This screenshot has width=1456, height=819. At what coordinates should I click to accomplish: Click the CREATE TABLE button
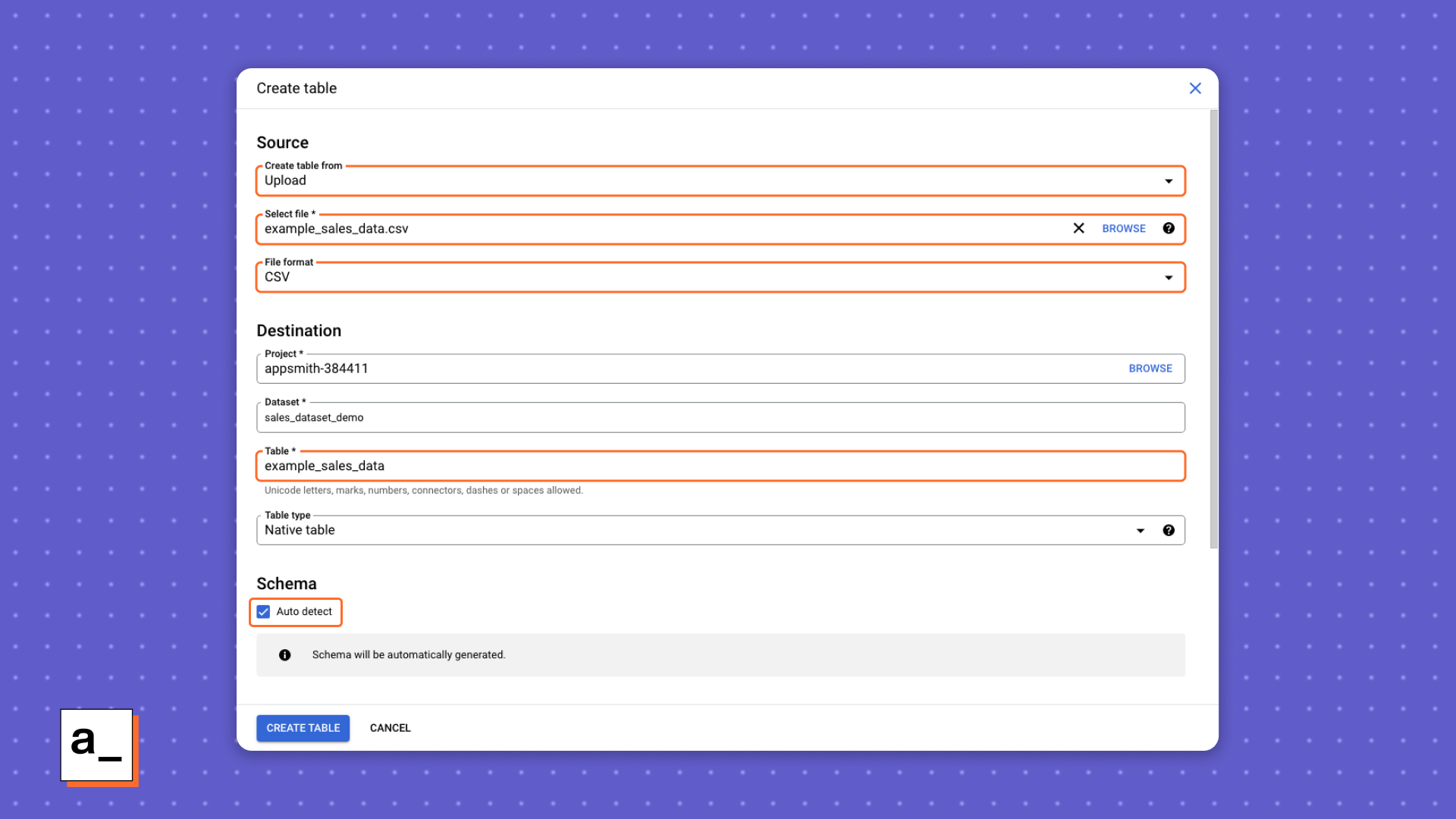point(303,727)
